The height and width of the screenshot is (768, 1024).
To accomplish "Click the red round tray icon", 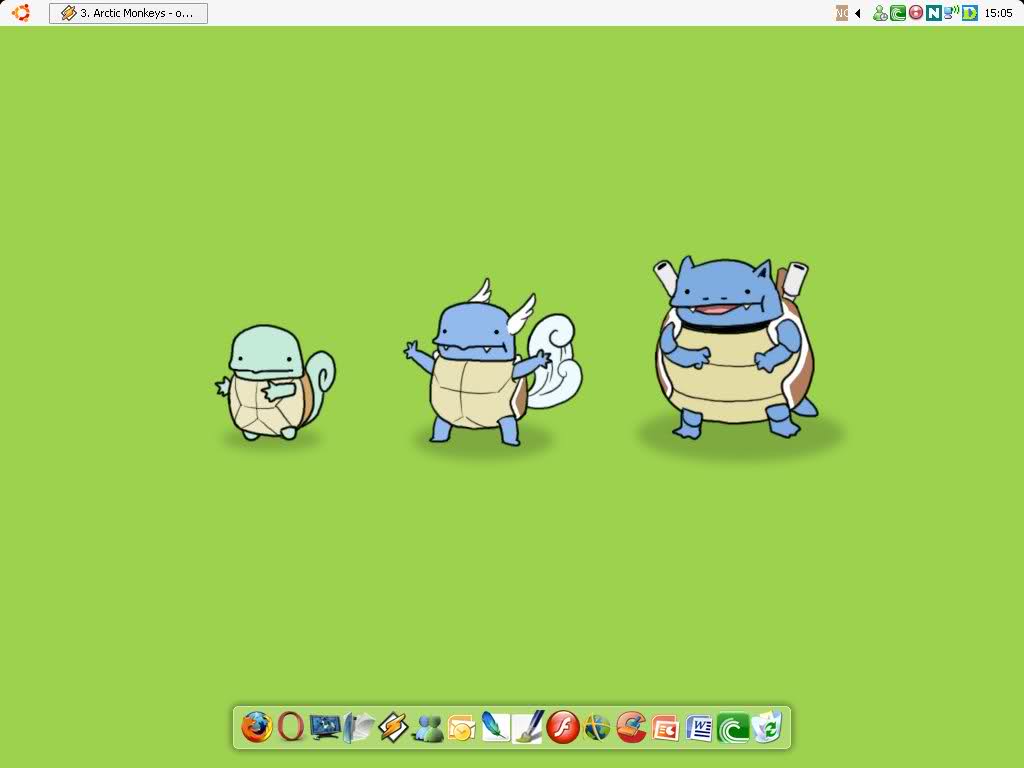I will 916,12.
